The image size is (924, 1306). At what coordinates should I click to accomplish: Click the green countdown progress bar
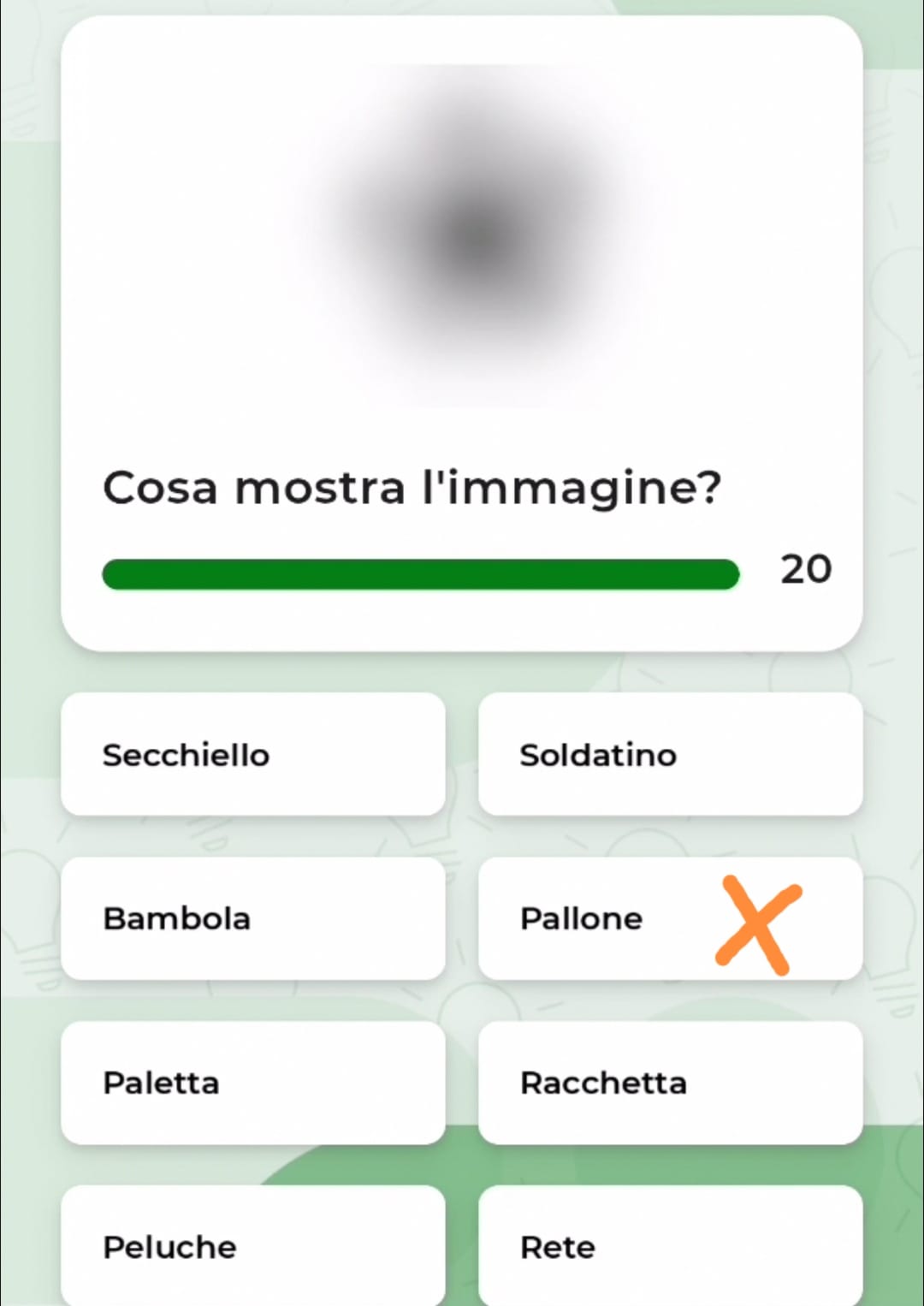point(419,574)
